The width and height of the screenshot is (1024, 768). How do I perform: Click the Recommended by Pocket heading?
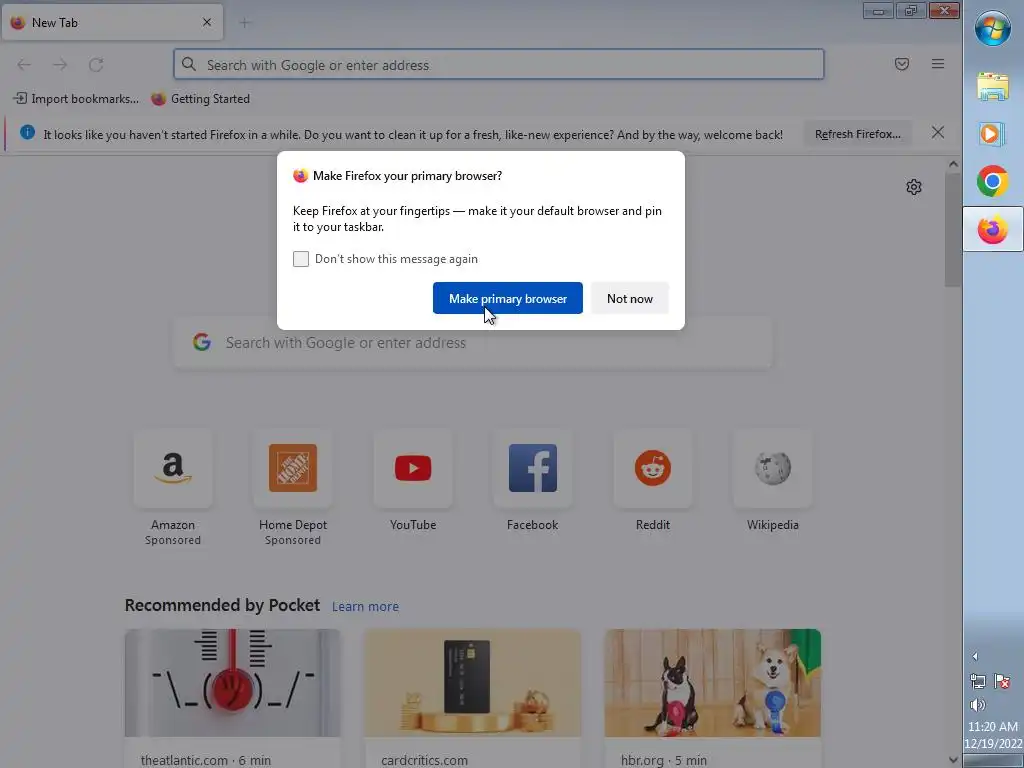222,605
